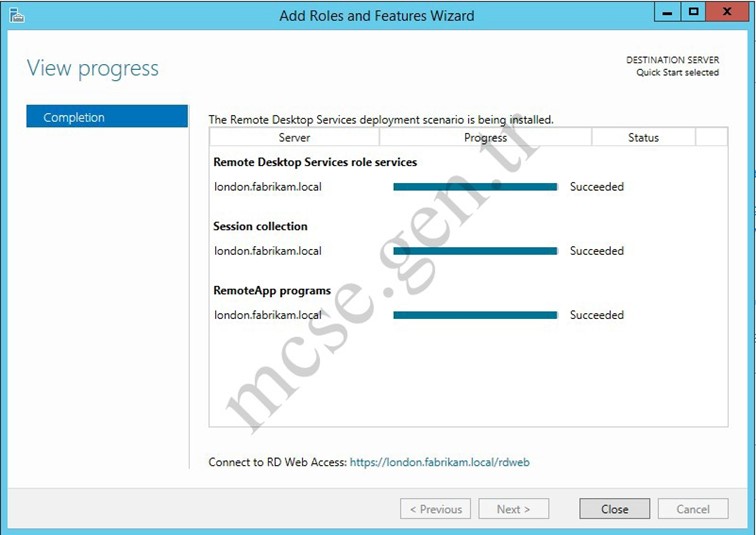Image resolution: width=756 pixels, height=535 pixels.
Task: Click the Previous button
Action: point(435,509)
